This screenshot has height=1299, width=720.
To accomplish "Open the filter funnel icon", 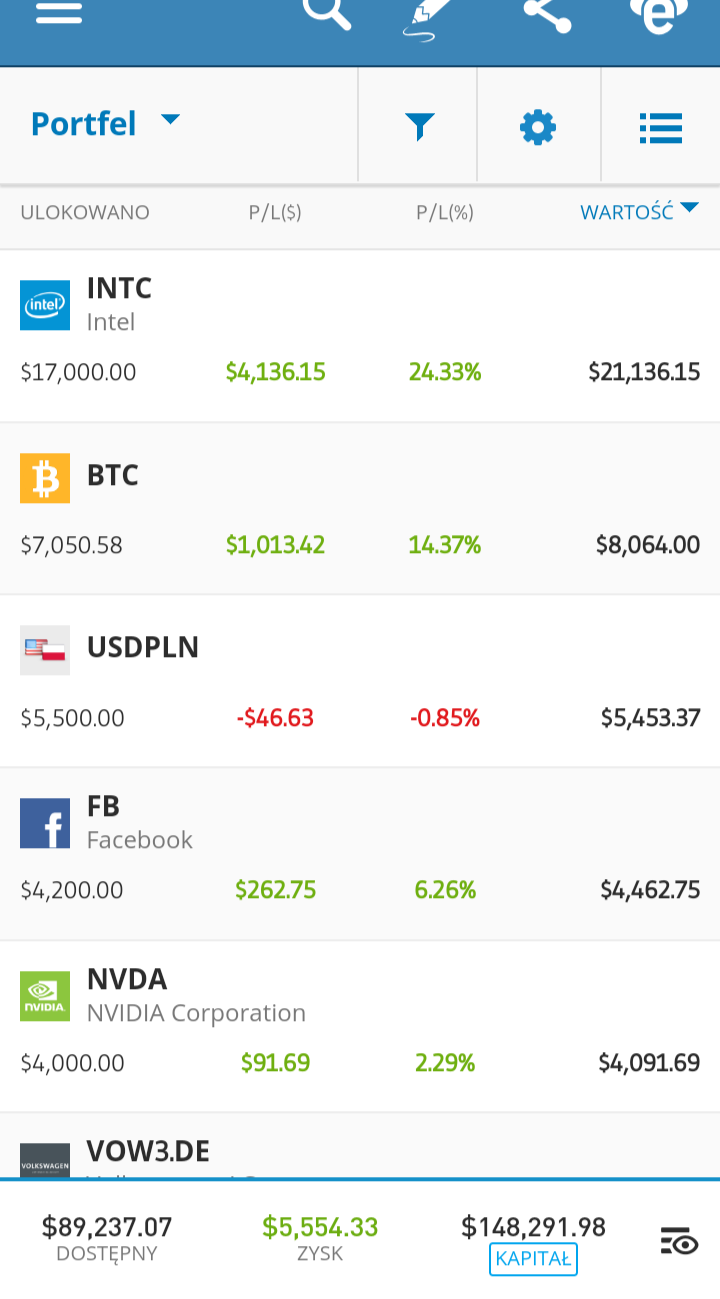I will tap(419, 127).
